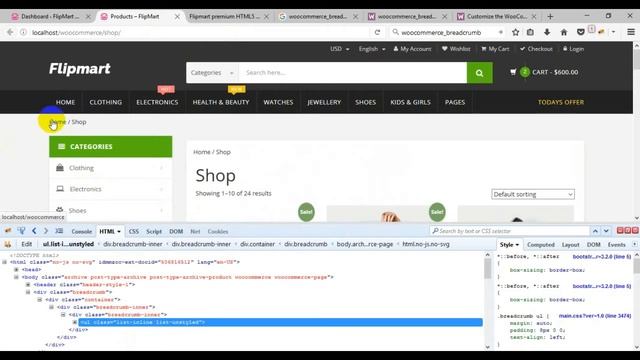This screenshot has width=640, height=360.
Task: Switch to Flipmart premium HTML5 tab
Action: pyautogui.click(x=224, y=17)
